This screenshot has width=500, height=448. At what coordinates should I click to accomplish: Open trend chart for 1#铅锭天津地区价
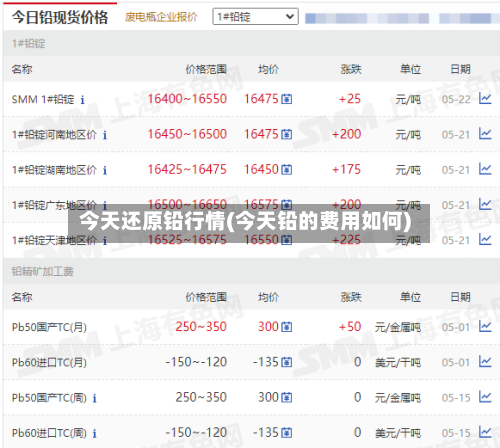485,239
